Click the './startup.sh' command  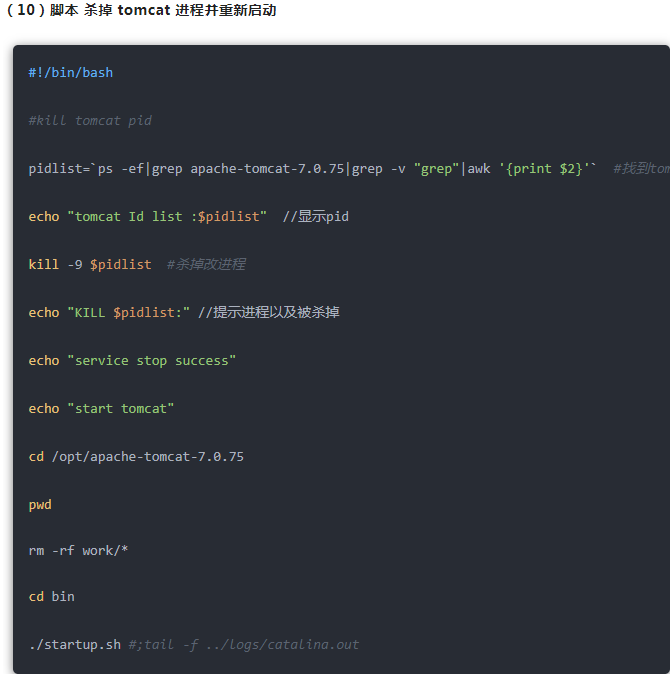point(75,644)
